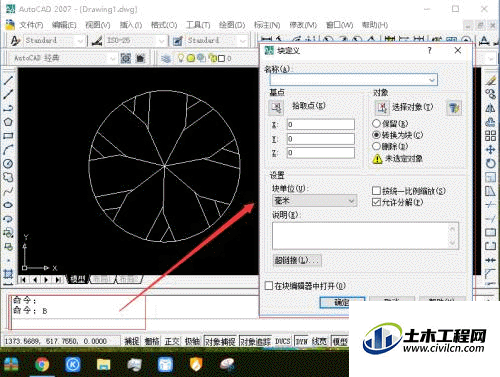Click the 确定 OK button

coord(342,302)
